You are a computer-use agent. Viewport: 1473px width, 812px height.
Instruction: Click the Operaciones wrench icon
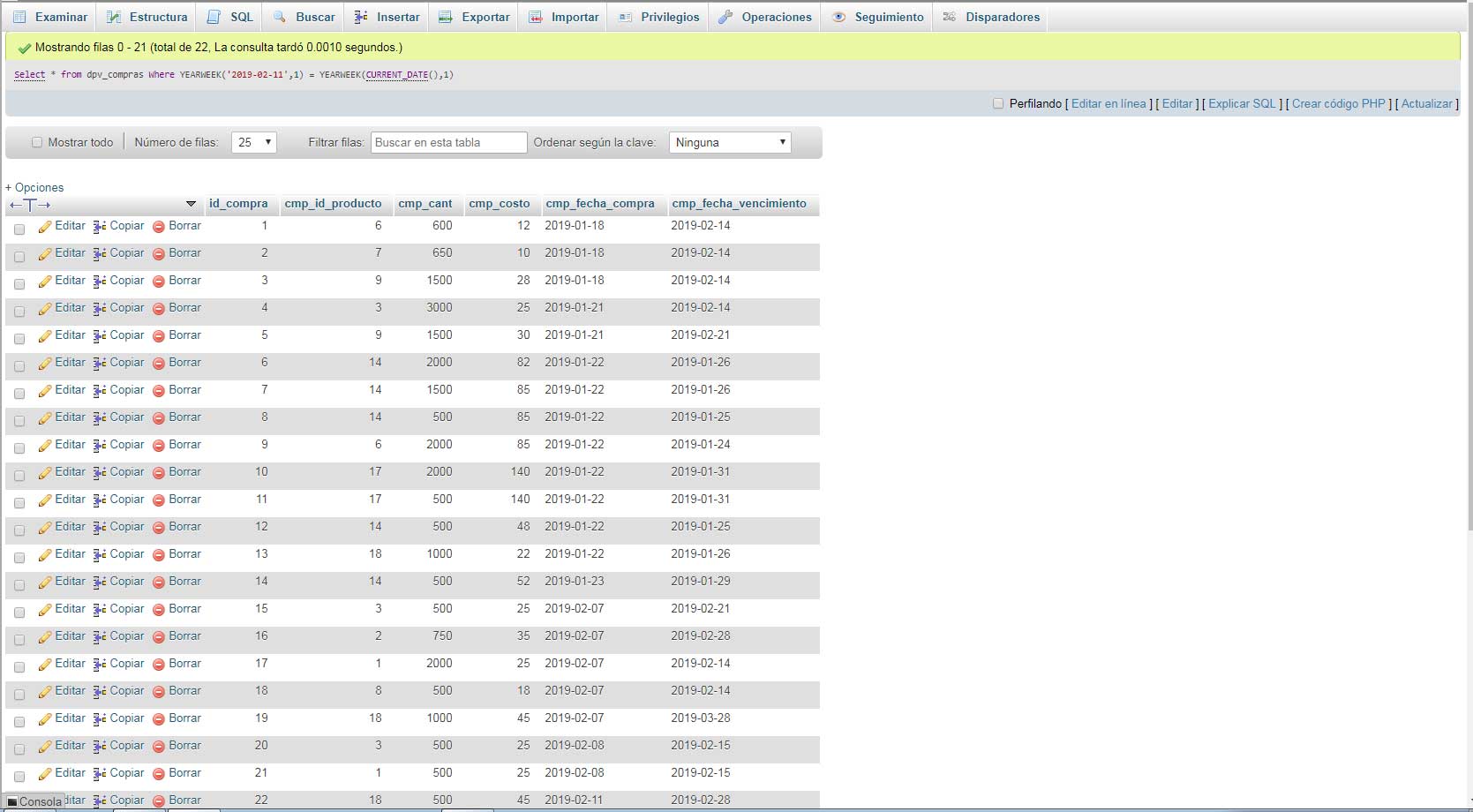coord(725,17)
